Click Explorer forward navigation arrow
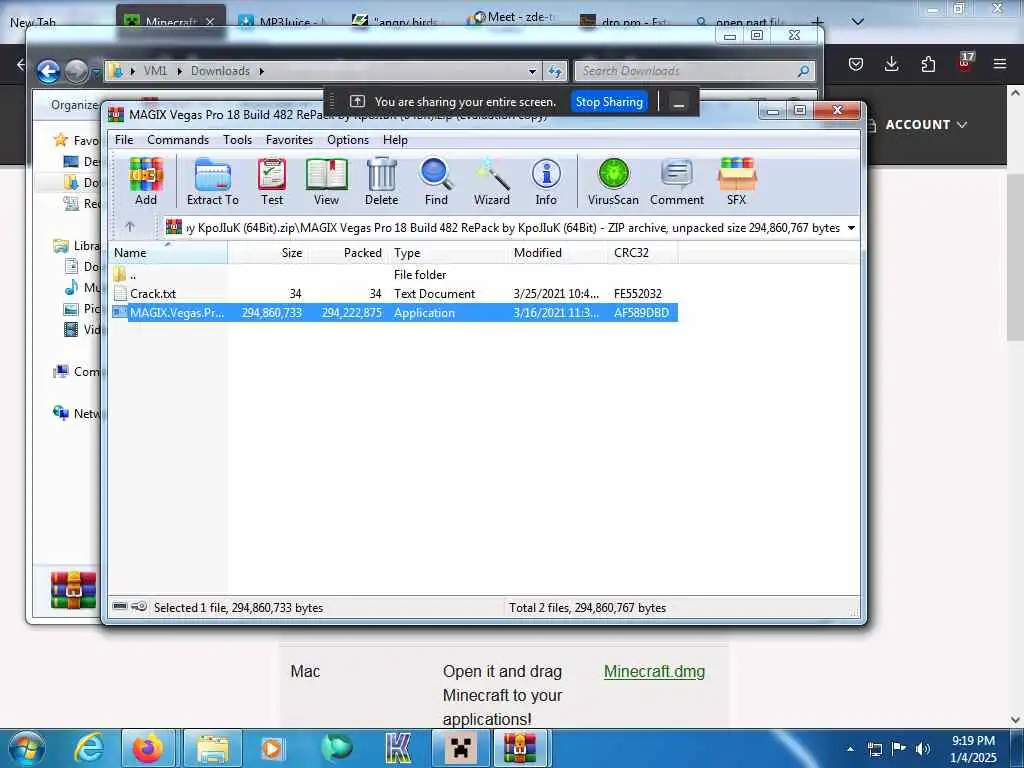This screenshot has height=768, width=1024. [x=76, y=71]
